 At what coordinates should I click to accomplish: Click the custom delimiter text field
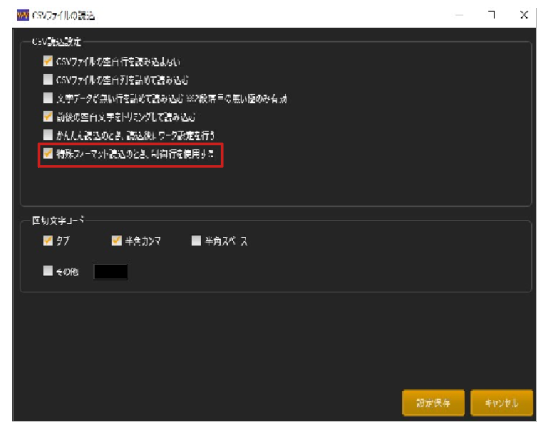[111, 271]
